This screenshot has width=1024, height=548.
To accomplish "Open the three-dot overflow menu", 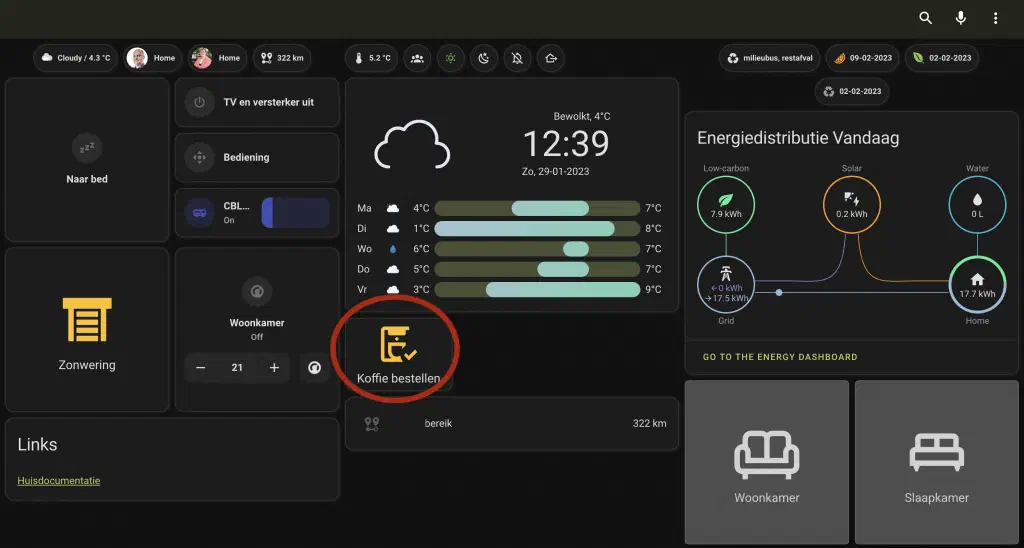I will coord(995,18).
